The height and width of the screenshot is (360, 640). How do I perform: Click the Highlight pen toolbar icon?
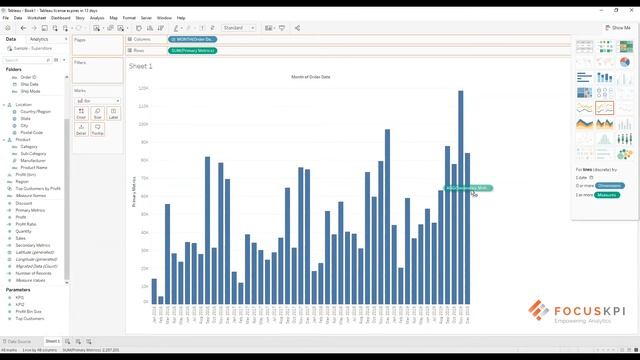pyautogui.click(x=176, y=28)
